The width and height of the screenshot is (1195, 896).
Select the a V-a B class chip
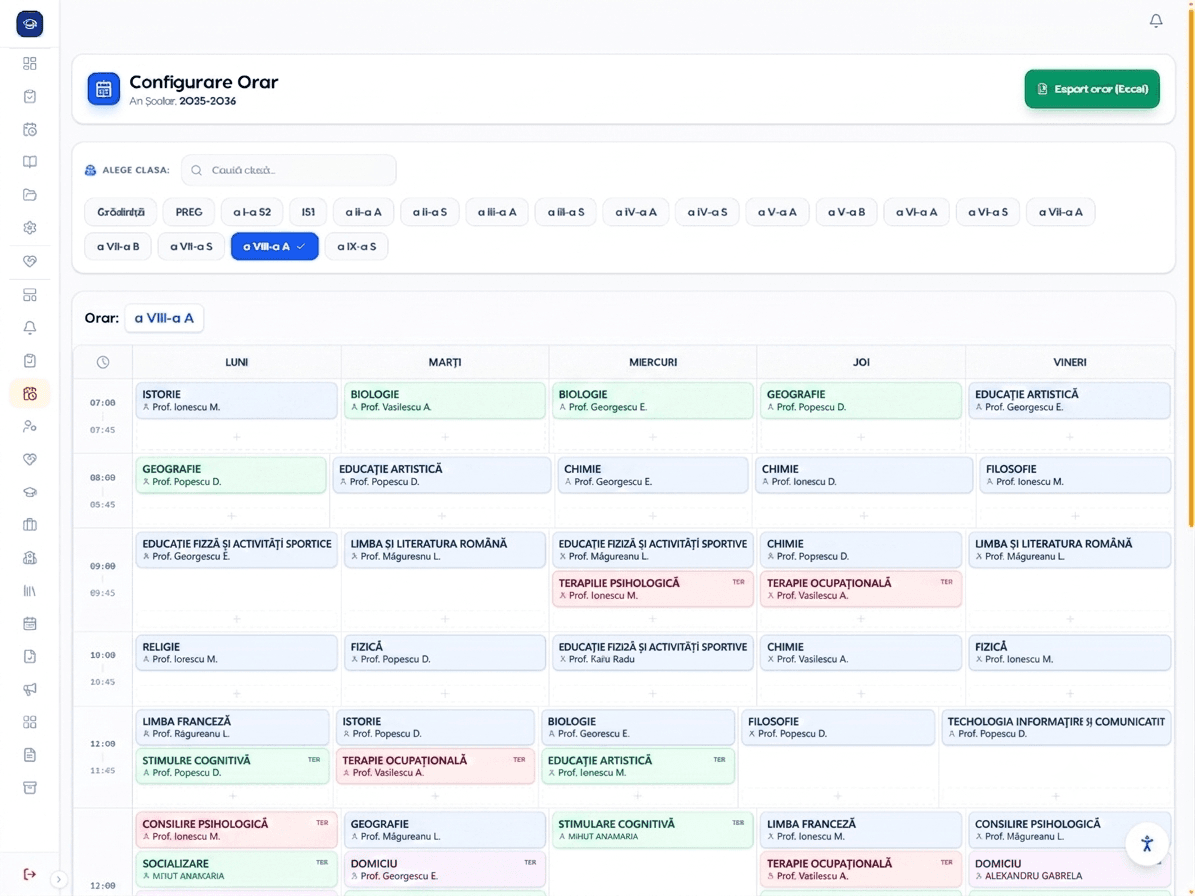coord(847,212)
